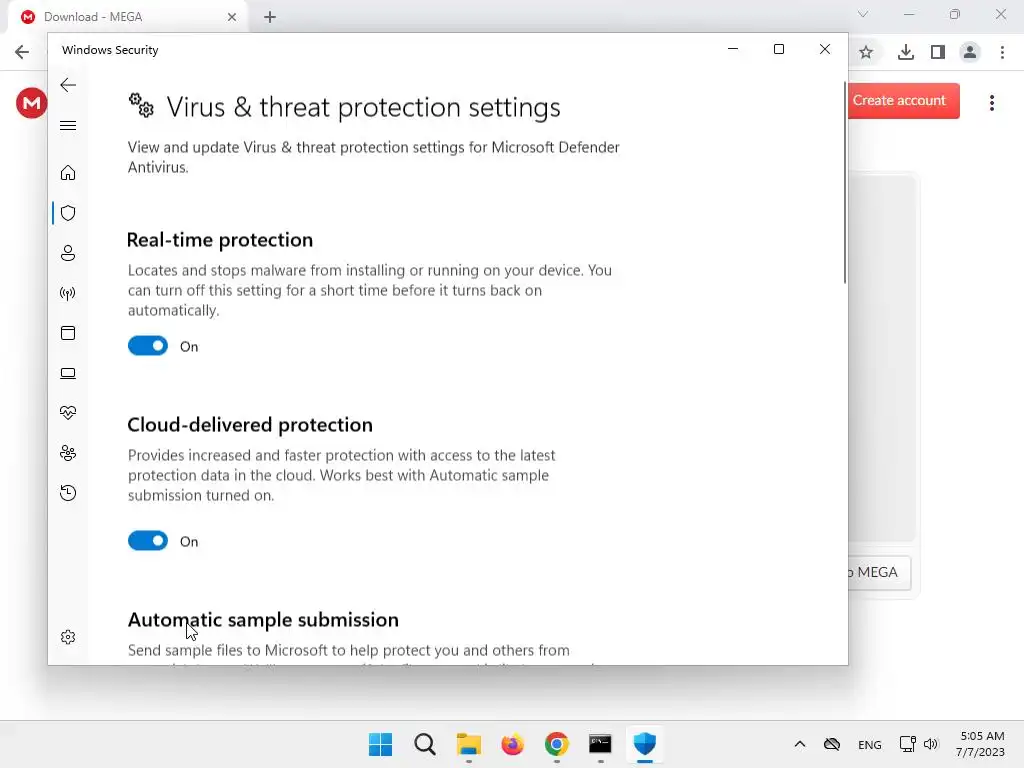Open Device performance & health icon

coord(68,413)
